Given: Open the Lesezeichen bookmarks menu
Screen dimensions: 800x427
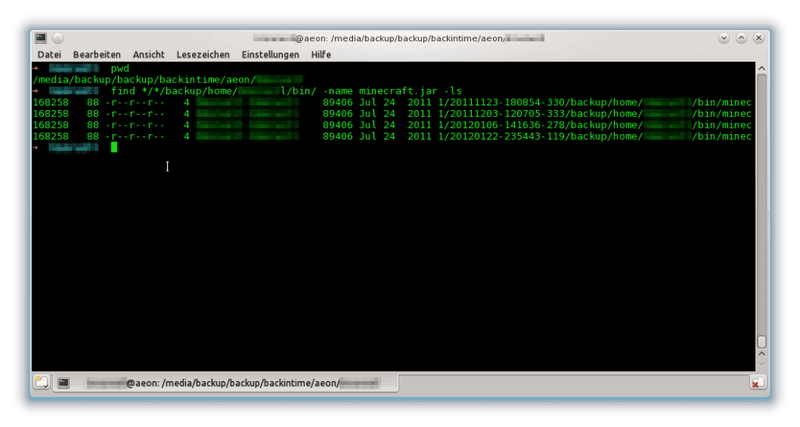Looking at the screenshot, I should [203, 54].
